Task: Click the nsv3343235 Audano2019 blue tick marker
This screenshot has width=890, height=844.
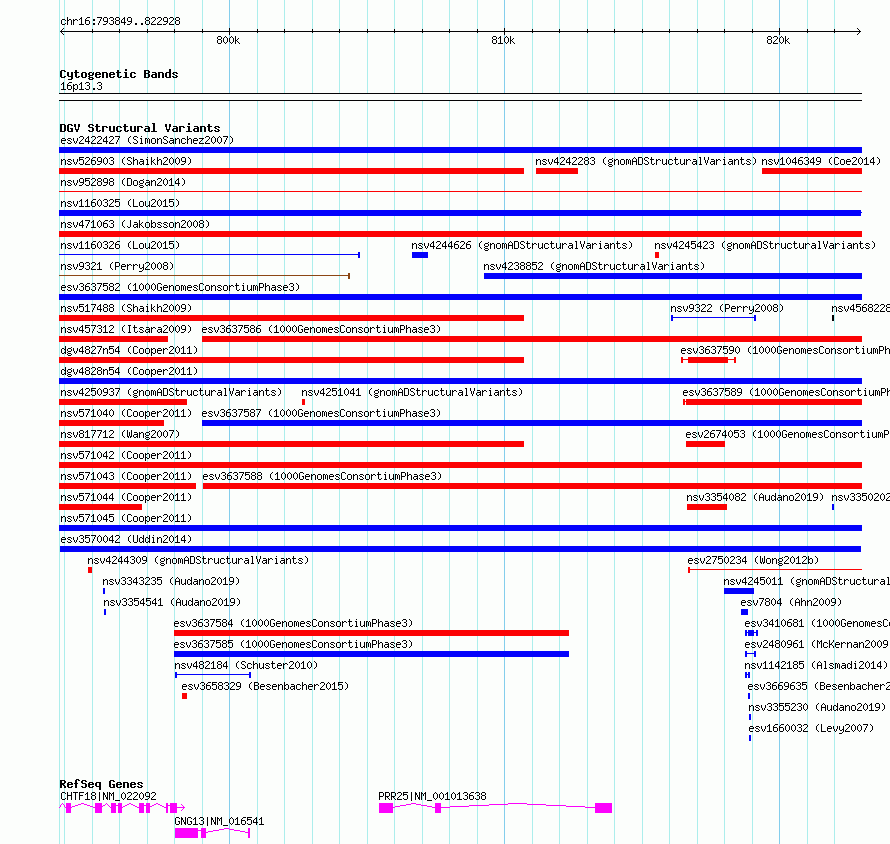Action: (x=104, y=591)
